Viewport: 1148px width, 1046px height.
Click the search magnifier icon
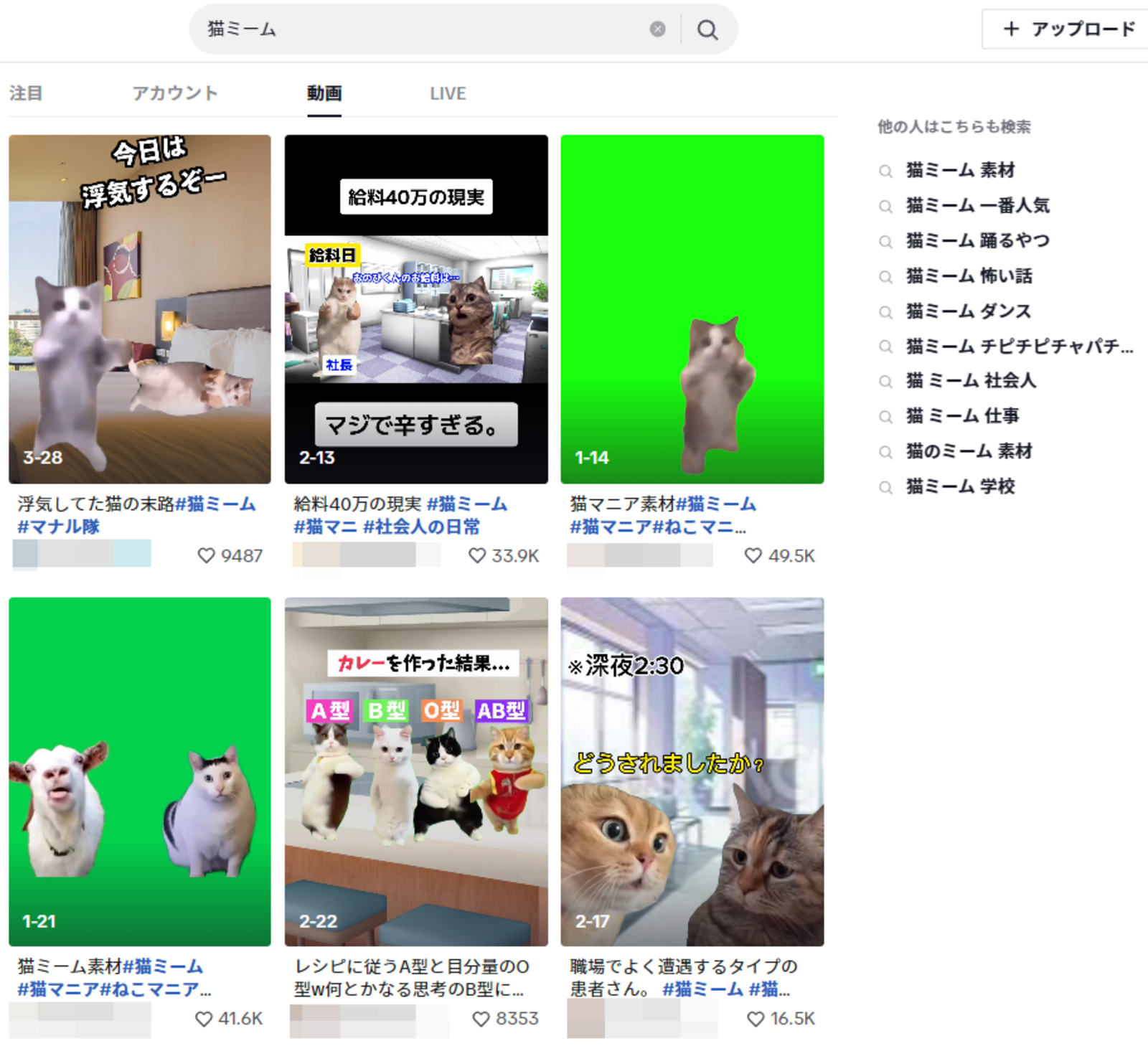[x=707, y=30]
